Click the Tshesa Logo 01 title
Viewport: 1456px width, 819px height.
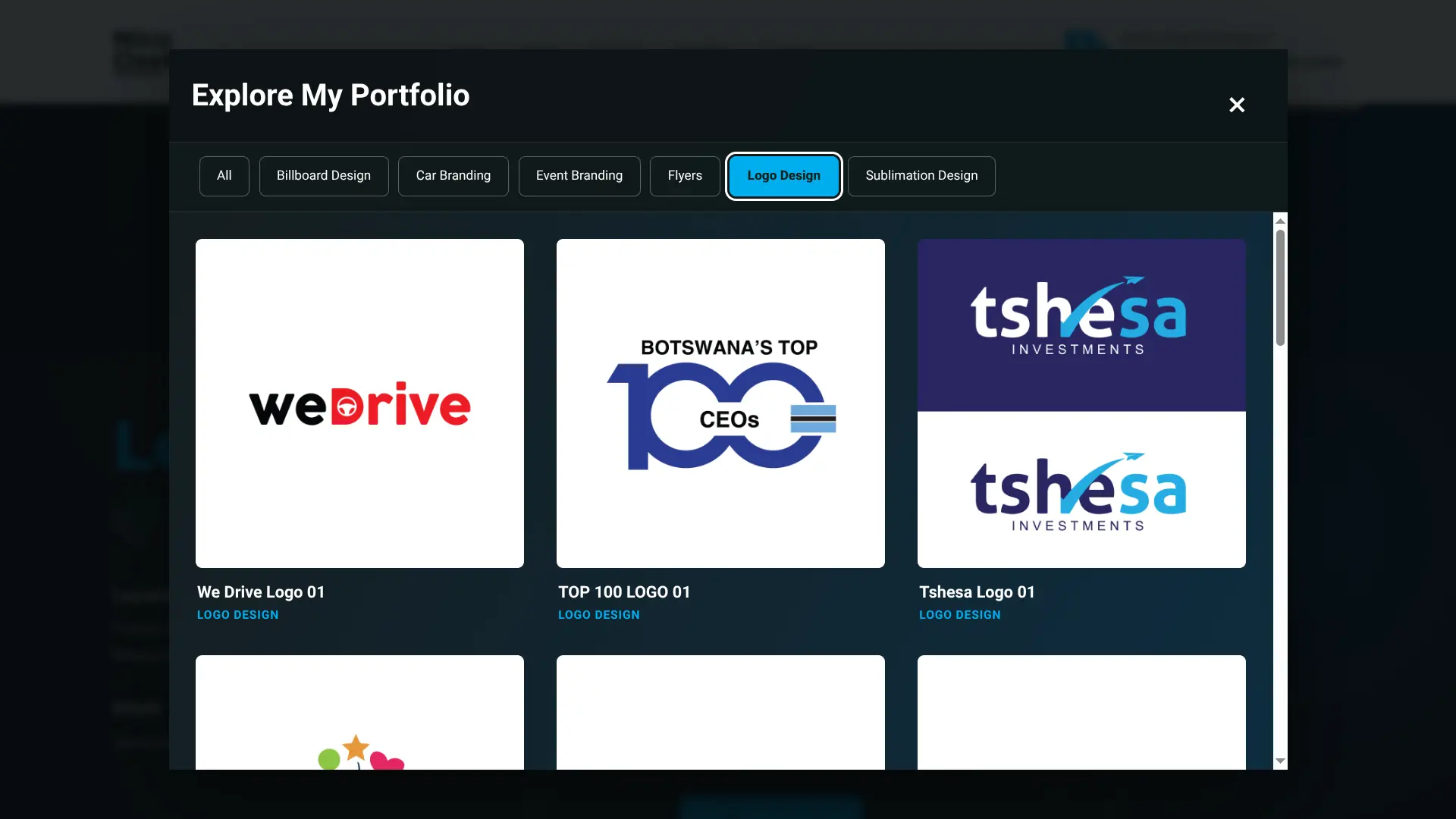point(977,592)
